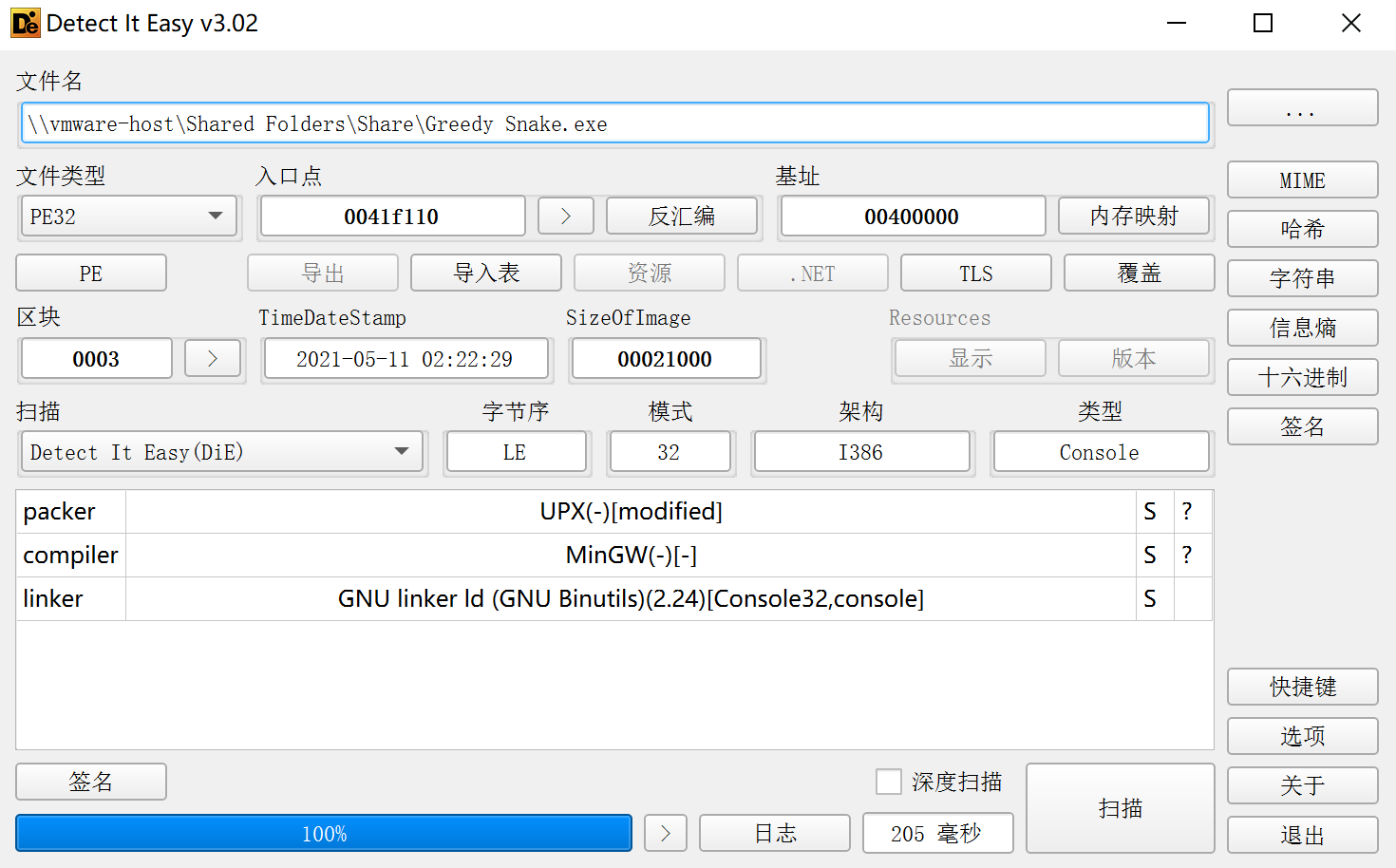The width and height of the screenshot is (1396, 868).
Task: Click the question mark in compiler row
Action: tap(1187, 556)
